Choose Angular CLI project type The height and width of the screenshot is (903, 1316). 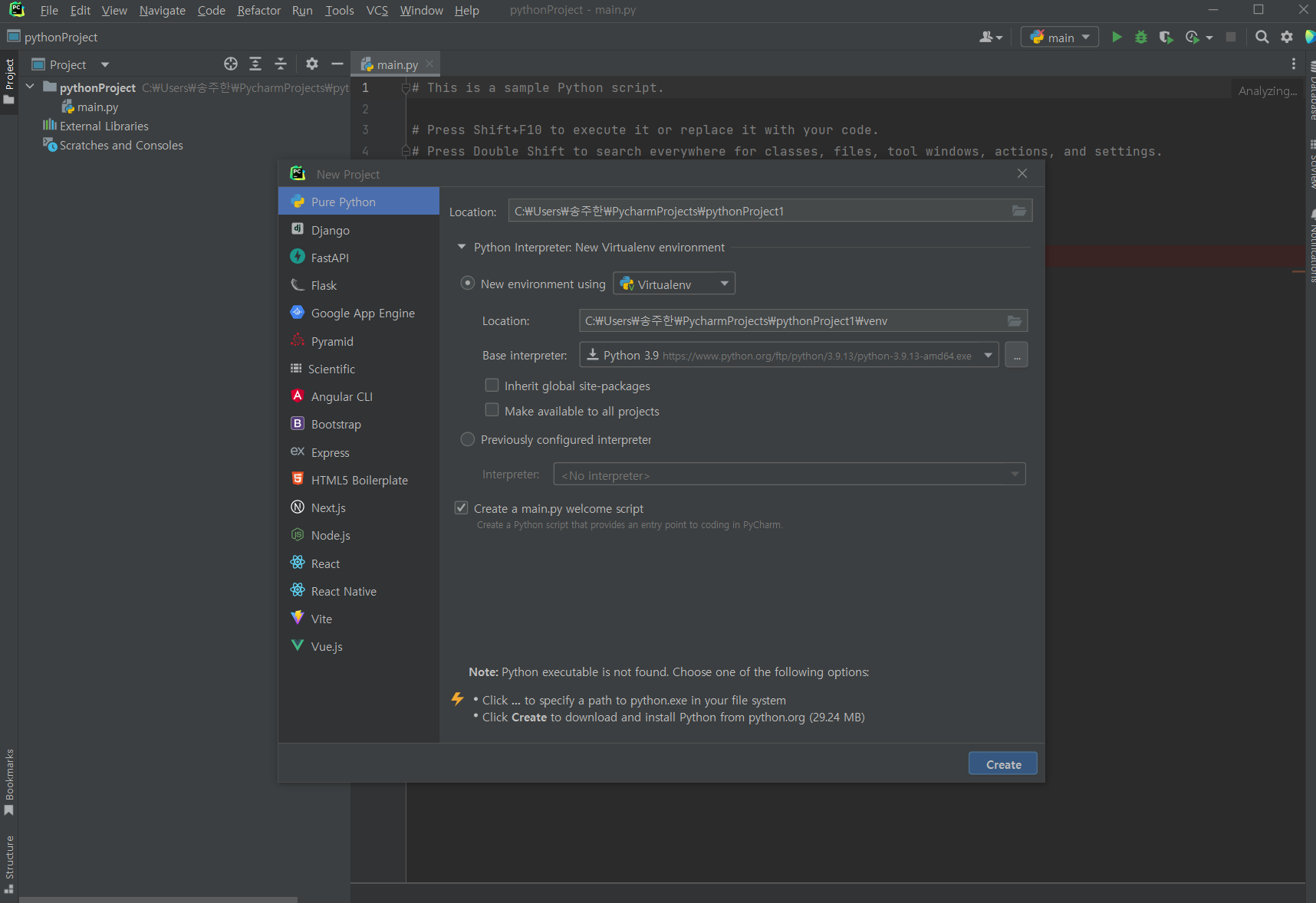click(x=359, y=396)
